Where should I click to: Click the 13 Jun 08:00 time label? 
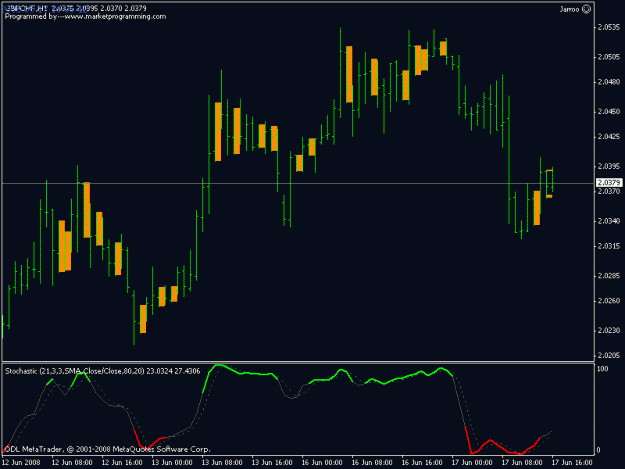click(x=222, y=462)
